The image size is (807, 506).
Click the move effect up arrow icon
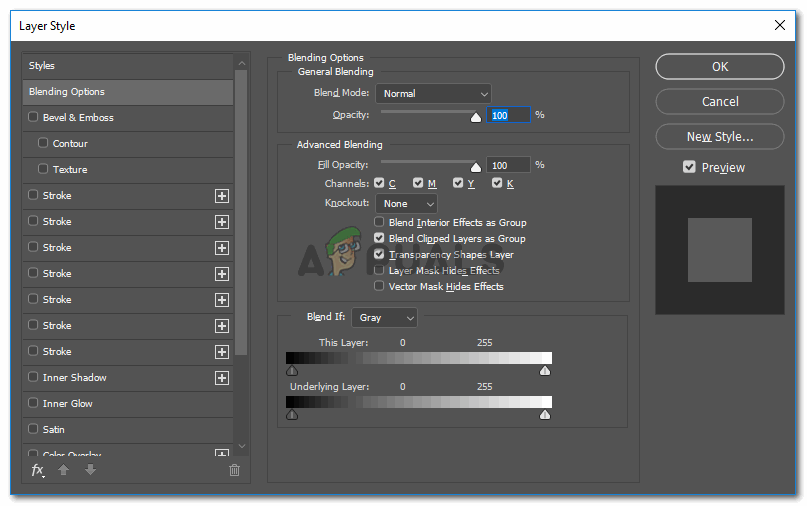63,469
